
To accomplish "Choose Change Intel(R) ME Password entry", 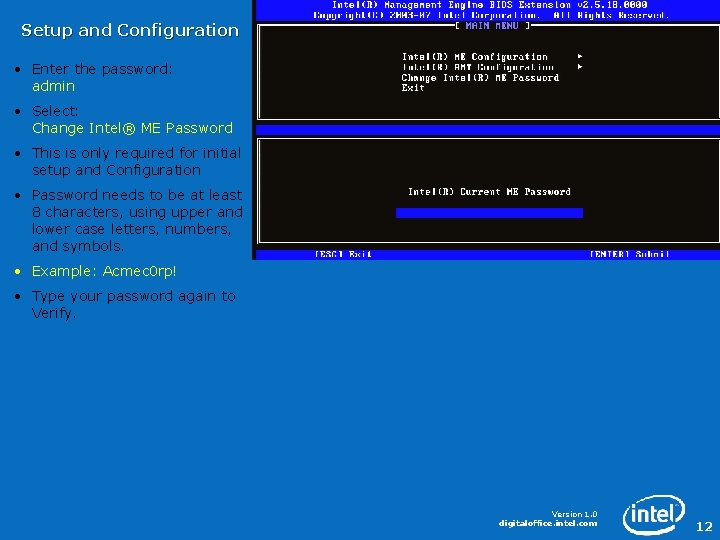I will click(x=480, y=78).
